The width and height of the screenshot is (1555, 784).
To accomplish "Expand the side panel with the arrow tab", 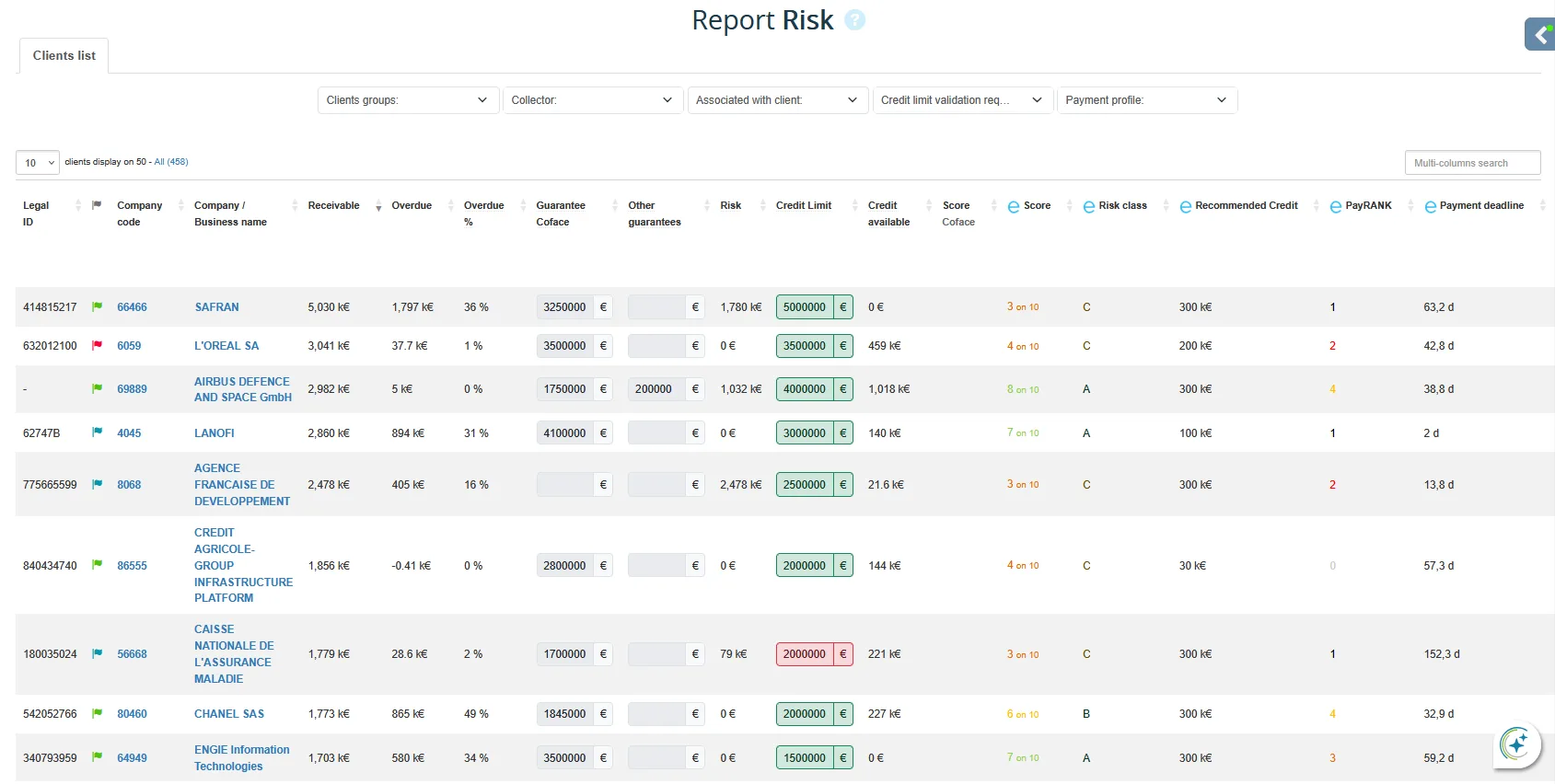I will tap(1540, 35).
